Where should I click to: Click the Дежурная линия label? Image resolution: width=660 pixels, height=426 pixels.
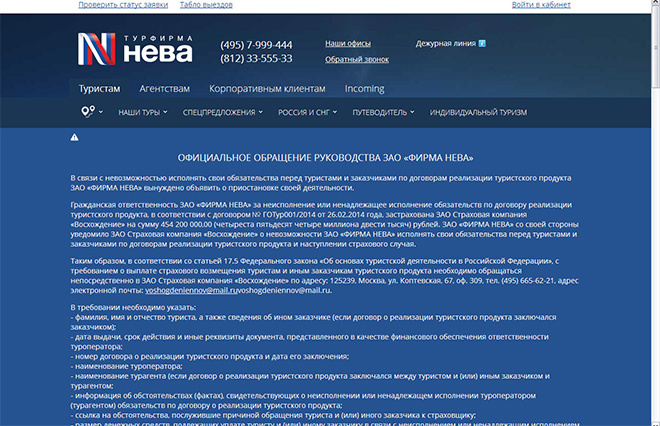[446, 43]
